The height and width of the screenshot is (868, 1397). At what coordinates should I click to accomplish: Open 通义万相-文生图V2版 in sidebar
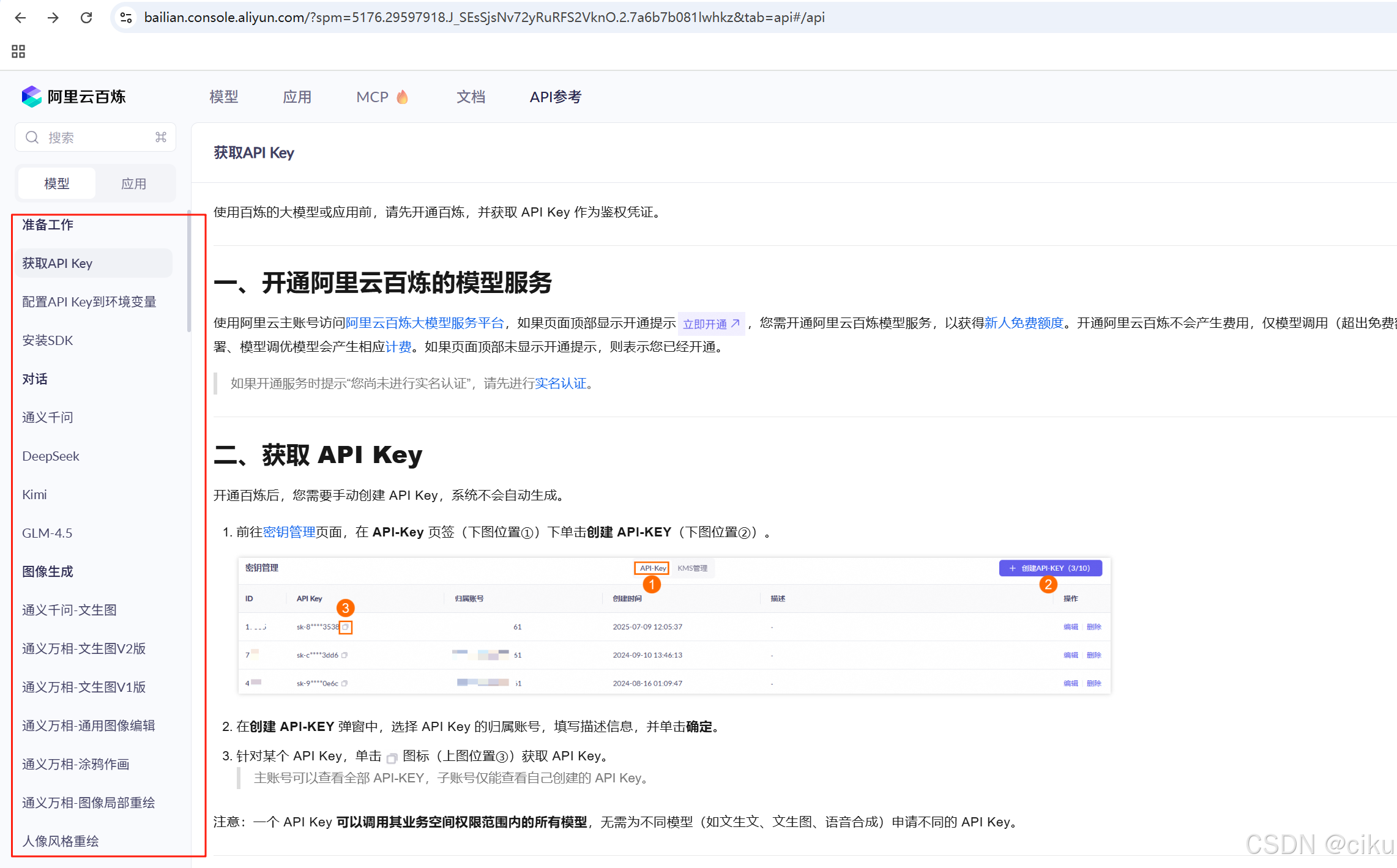point(84,649)
